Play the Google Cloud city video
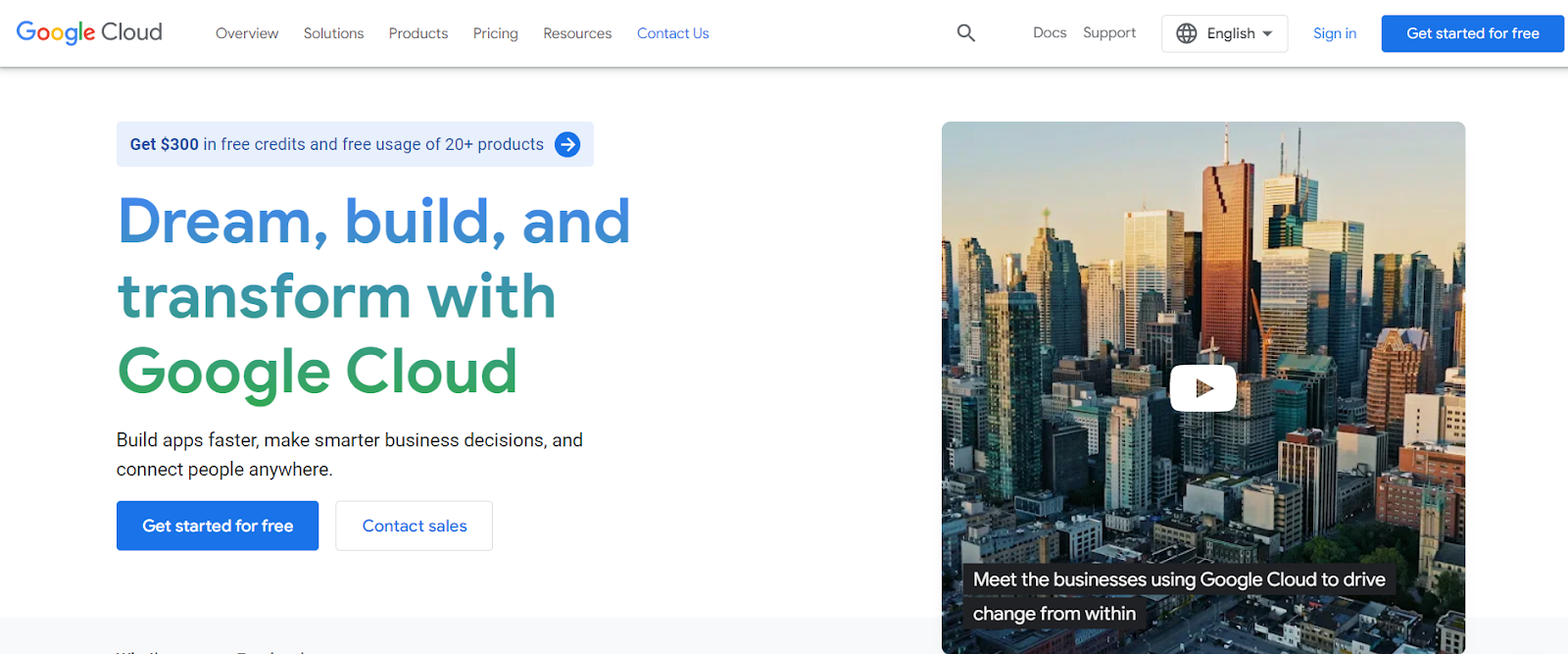This screenshot has height=654, width=1568. [1202, 388]
